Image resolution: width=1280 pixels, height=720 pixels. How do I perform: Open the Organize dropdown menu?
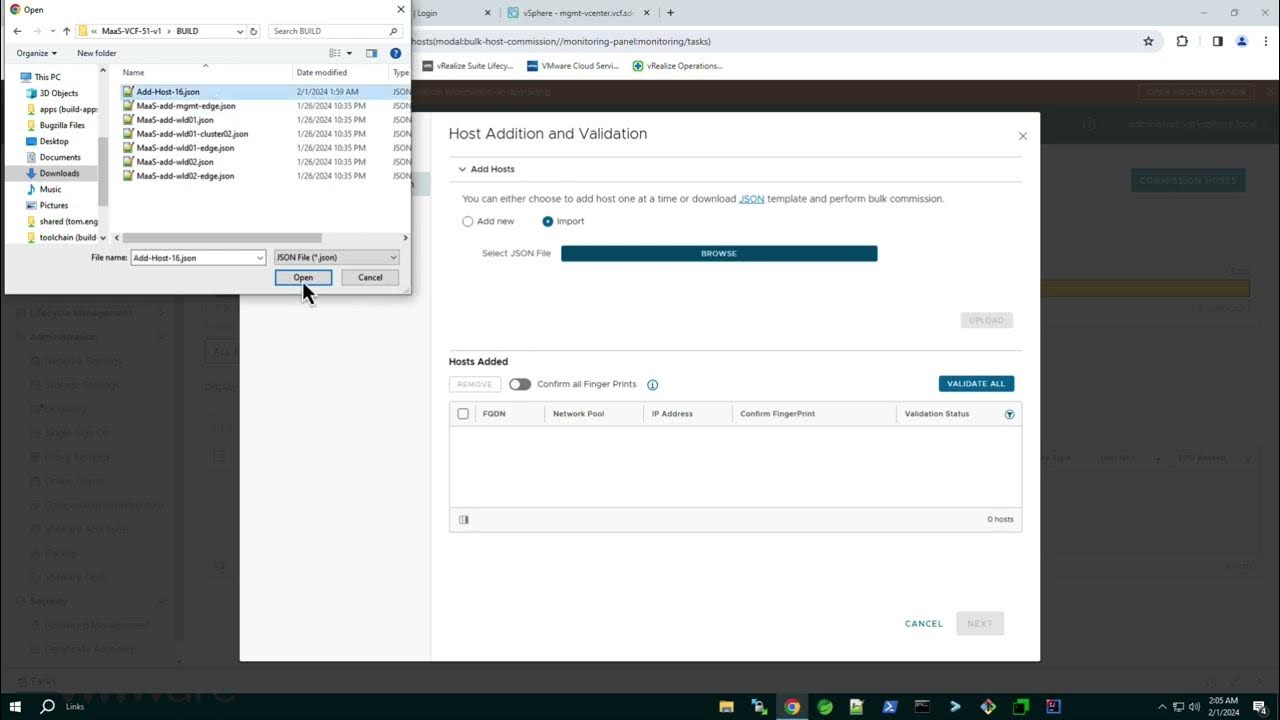pyautogui.click(x=37, y=53)
